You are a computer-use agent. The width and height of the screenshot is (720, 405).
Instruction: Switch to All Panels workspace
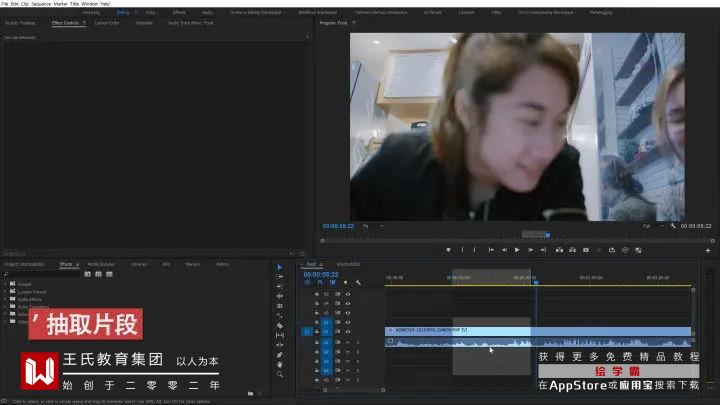(433, 12)
